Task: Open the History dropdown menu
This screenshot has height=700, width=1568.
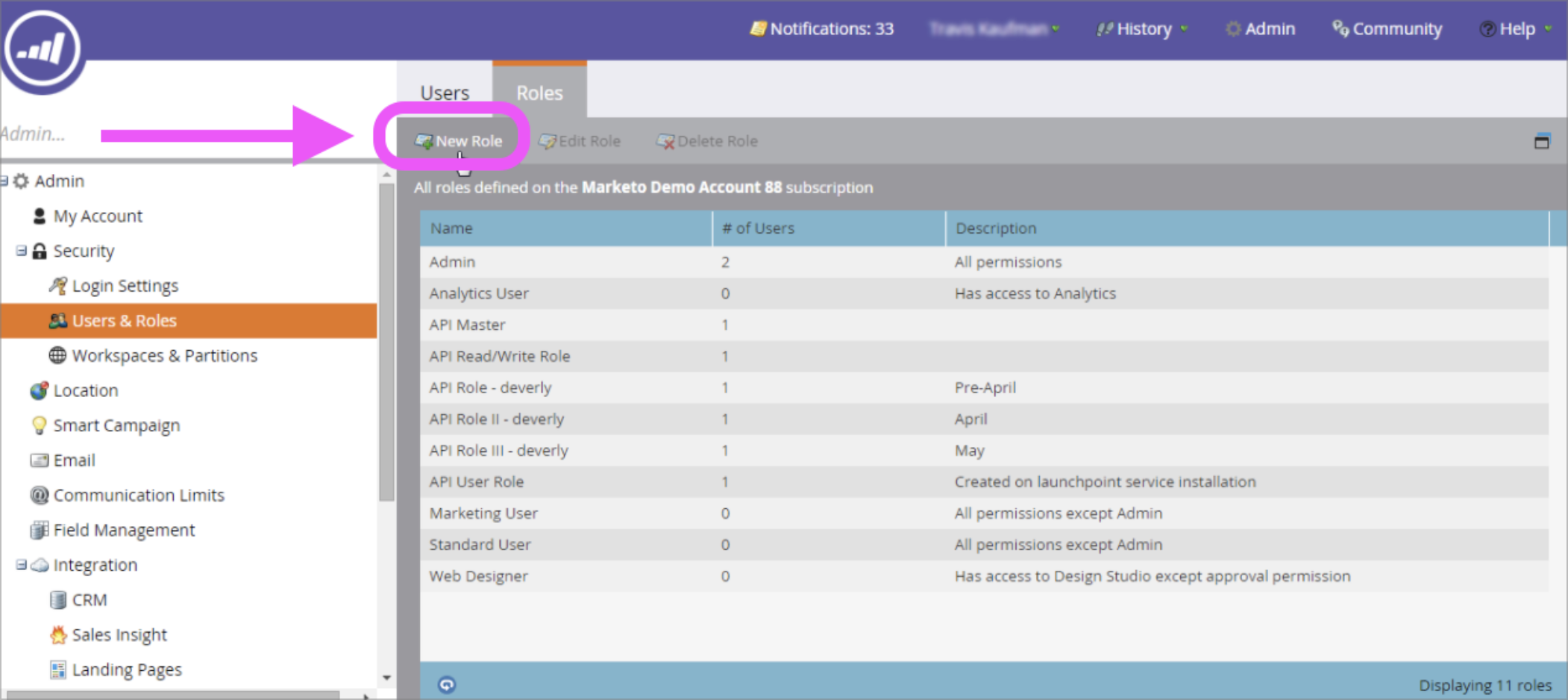Action: (1143, 29)
